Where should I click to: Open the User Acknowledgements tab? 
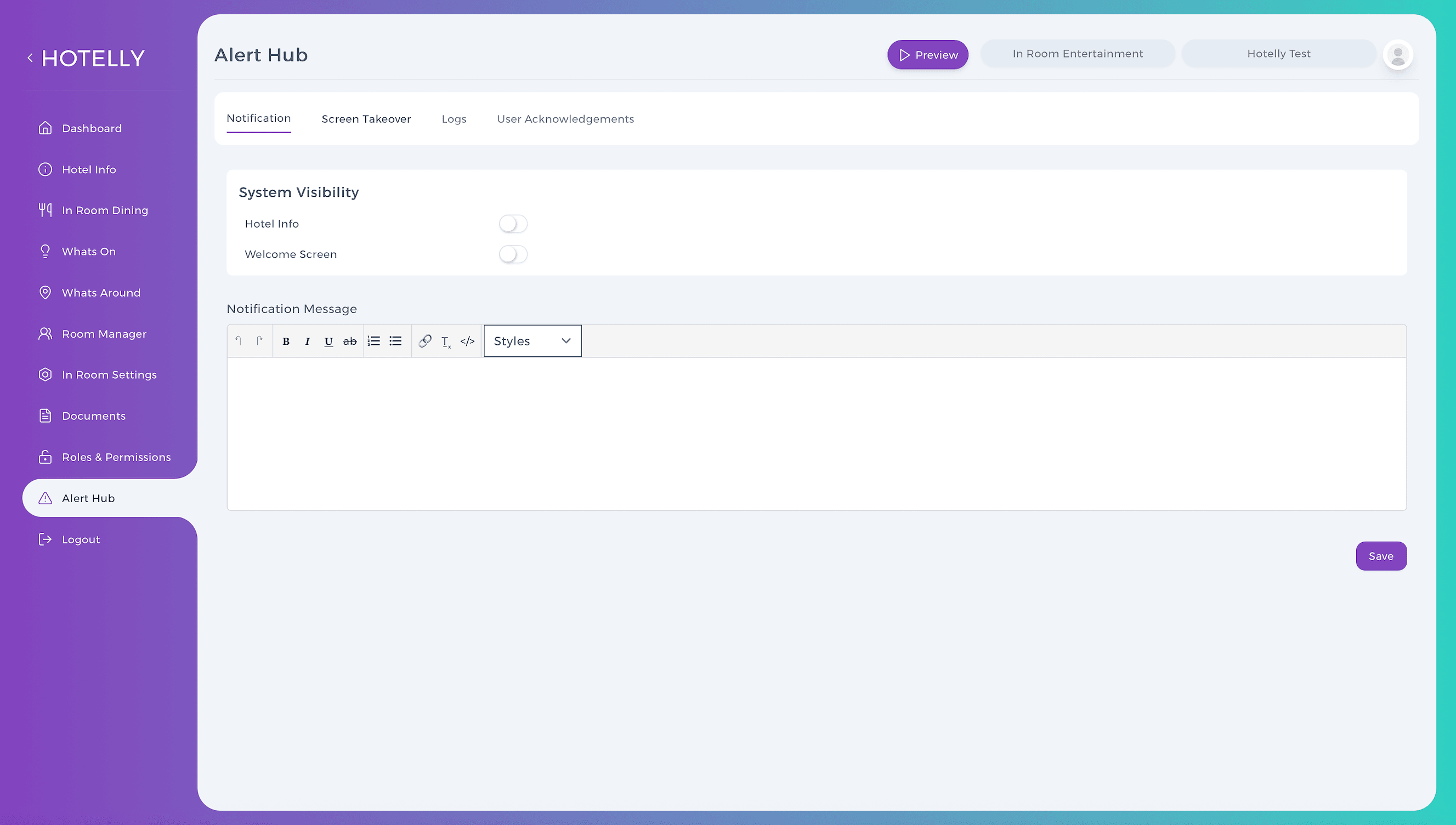point(565,119)
